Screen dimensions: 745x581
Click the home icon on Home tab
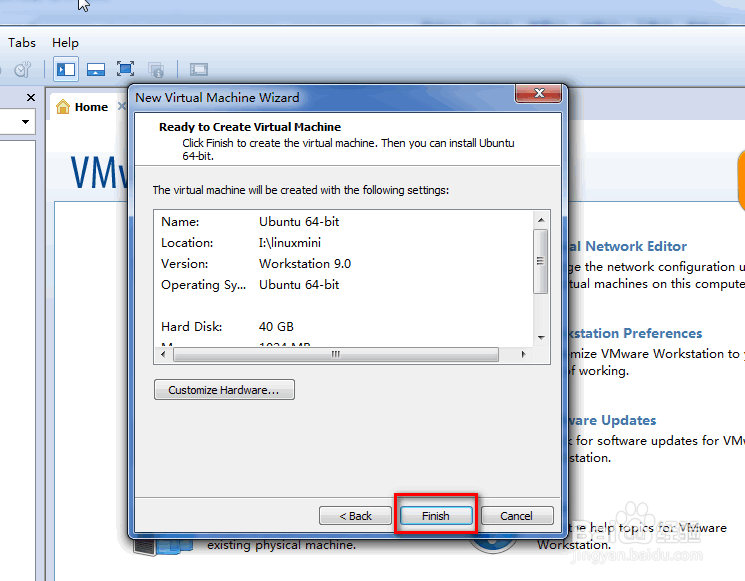click(x=63, y=106)
